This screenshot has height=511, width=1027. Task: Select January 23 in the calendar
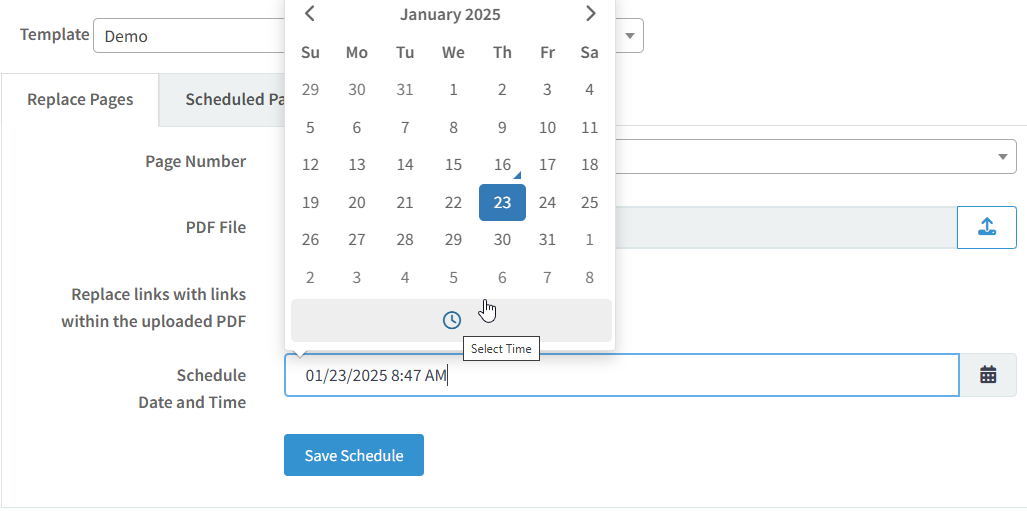pyautogui.click(x=502, y=202)
